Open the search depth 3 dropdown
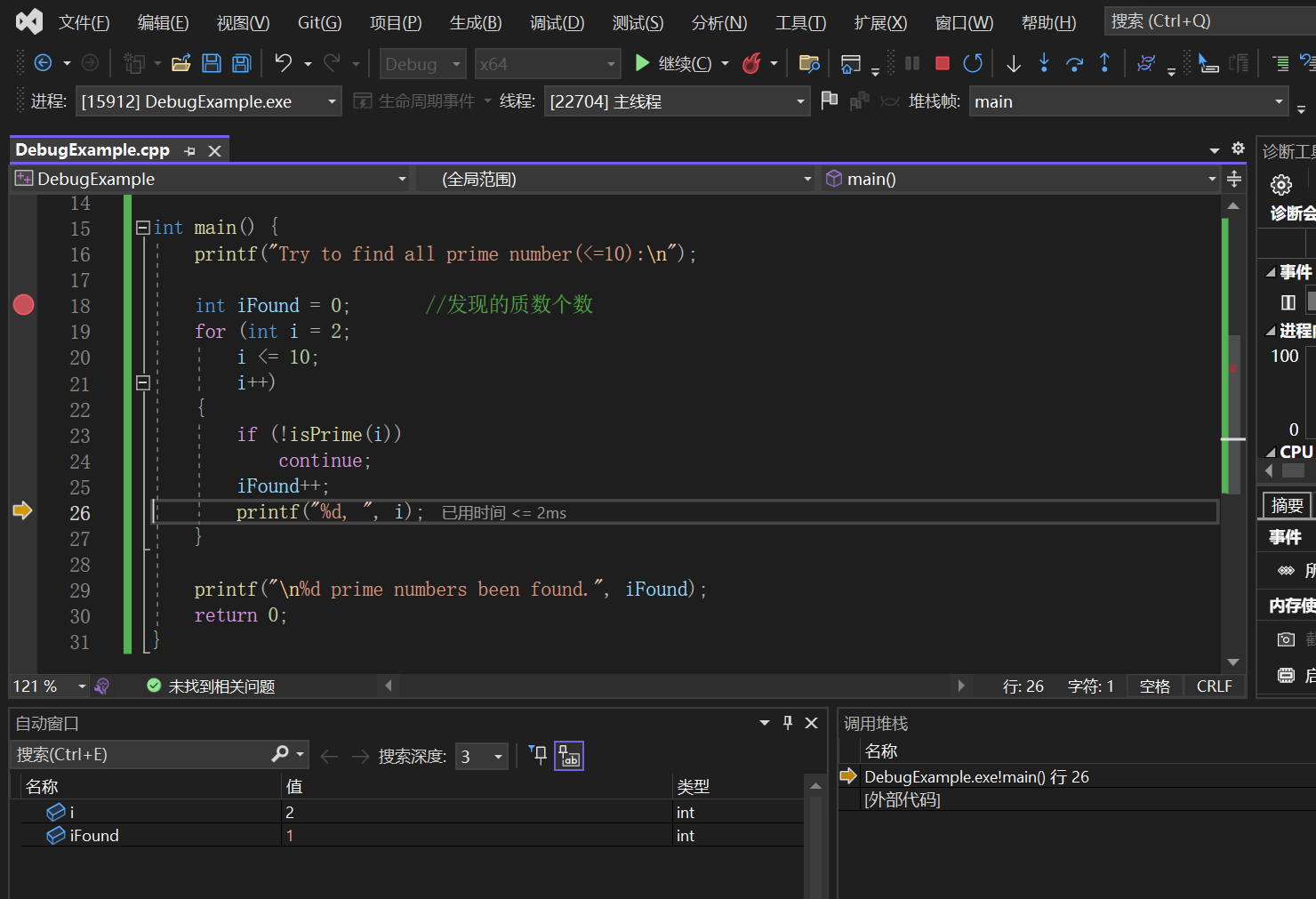1316x899 pixels. (482, 757)
